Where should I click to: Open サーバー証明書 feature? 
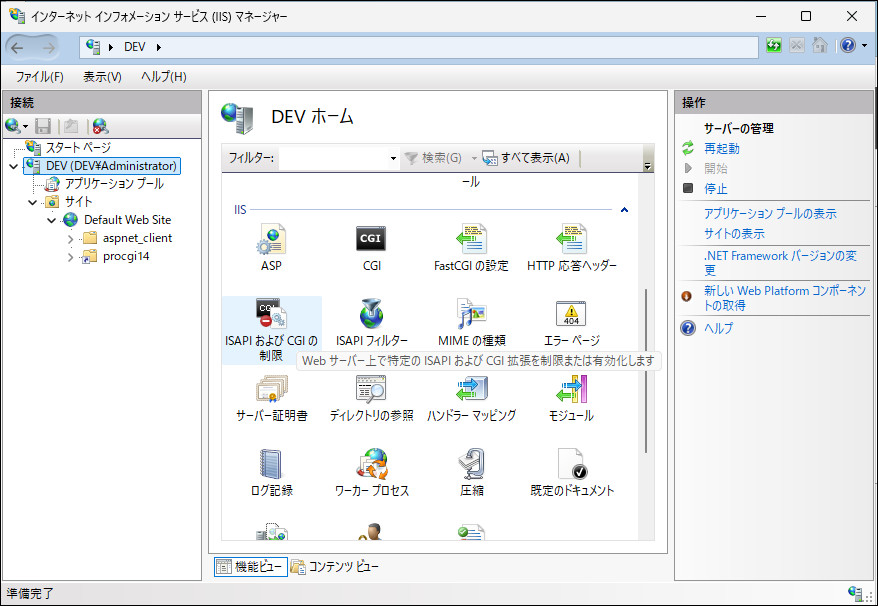[x=272, y=397]
